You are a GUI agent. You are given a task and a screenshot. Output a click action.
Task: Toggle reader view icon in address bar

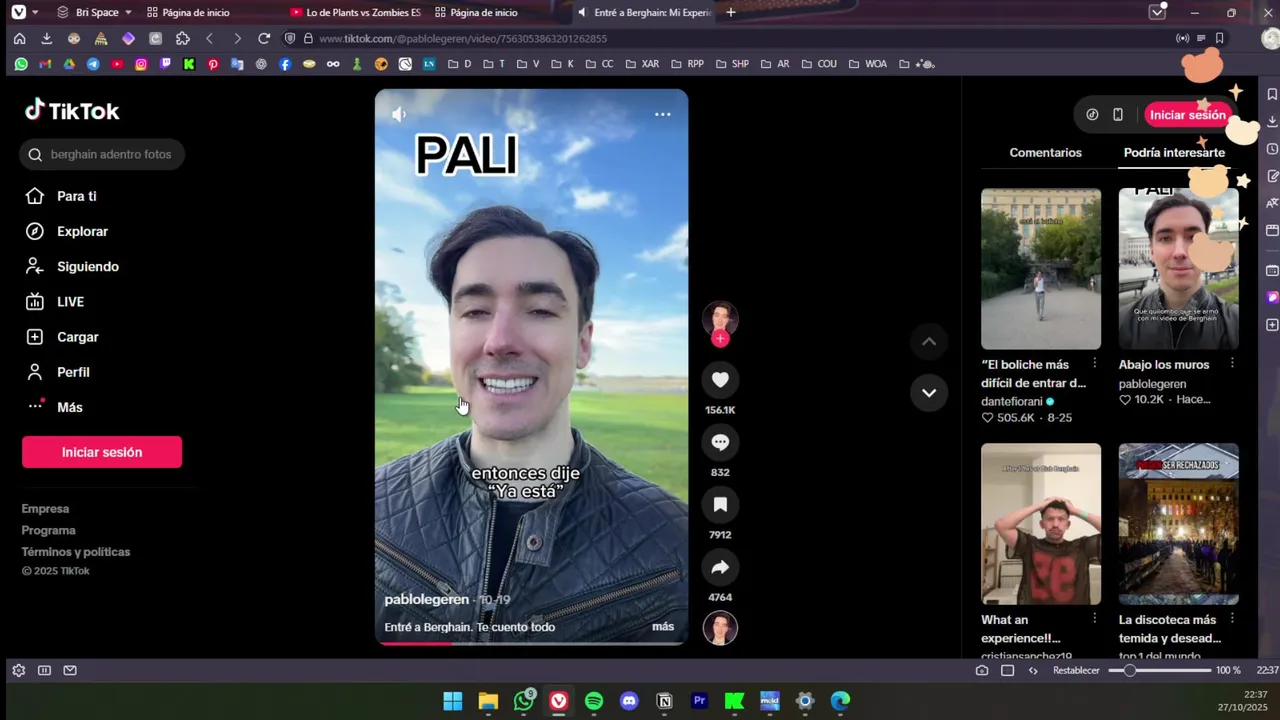click(x=1201, y=38)
